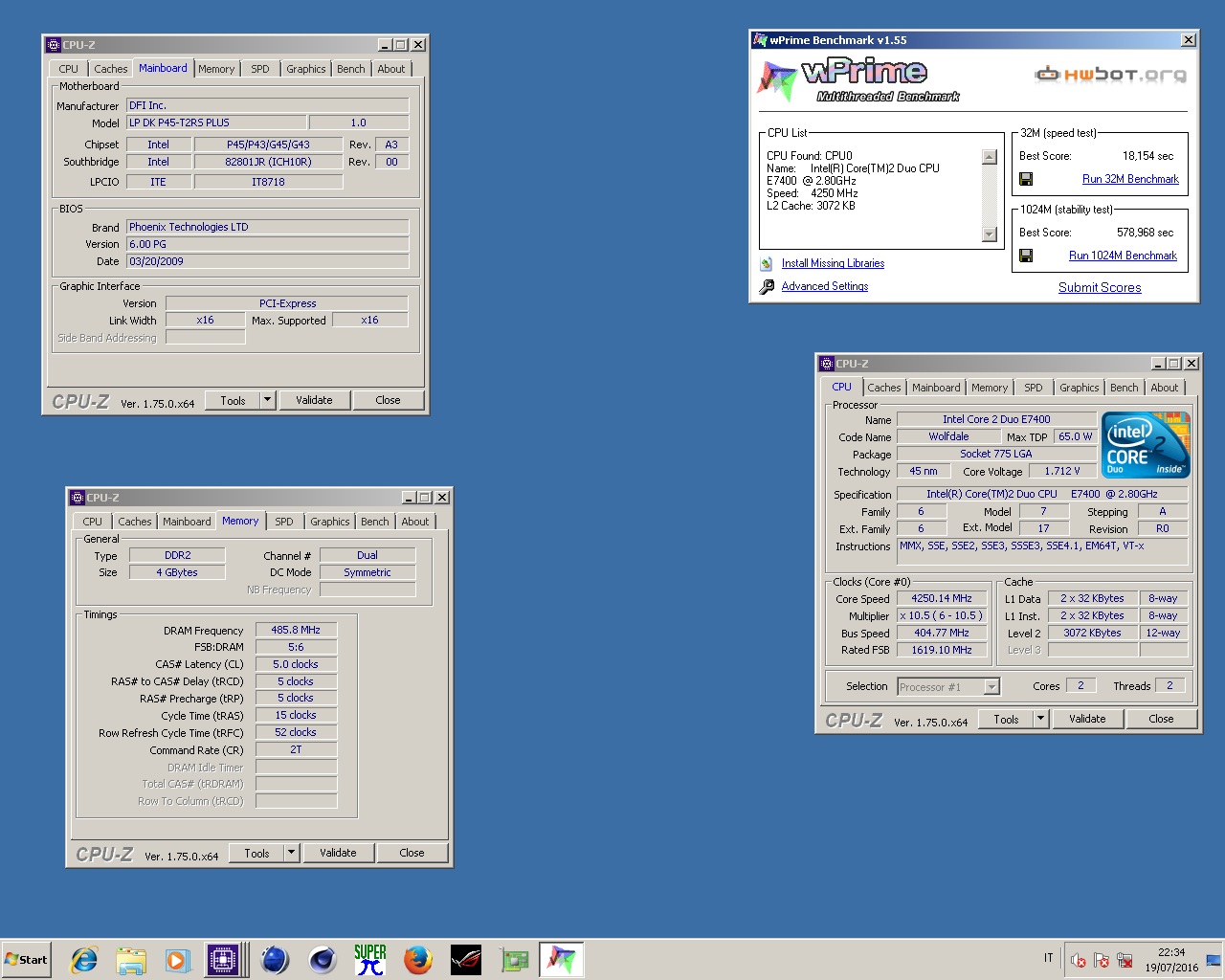Click the Install Missing Libraries page icon
This screenshot has height=980, width=1225.
767,263
